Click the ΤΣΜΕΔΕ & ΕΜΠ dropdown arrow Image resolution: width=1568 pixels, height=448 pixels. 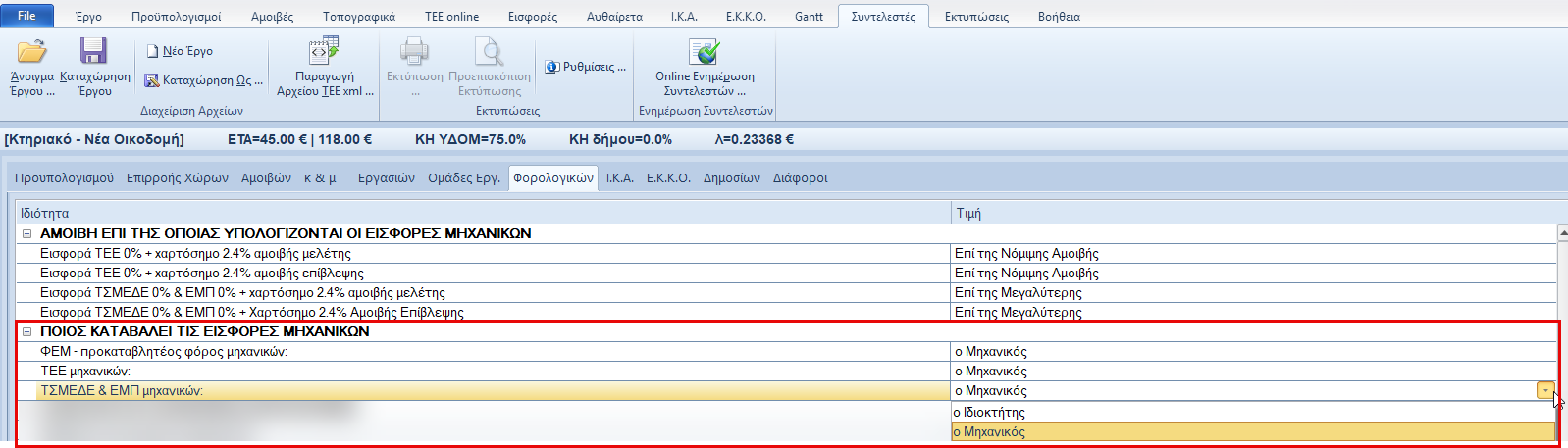click(x=1545, y=391)
